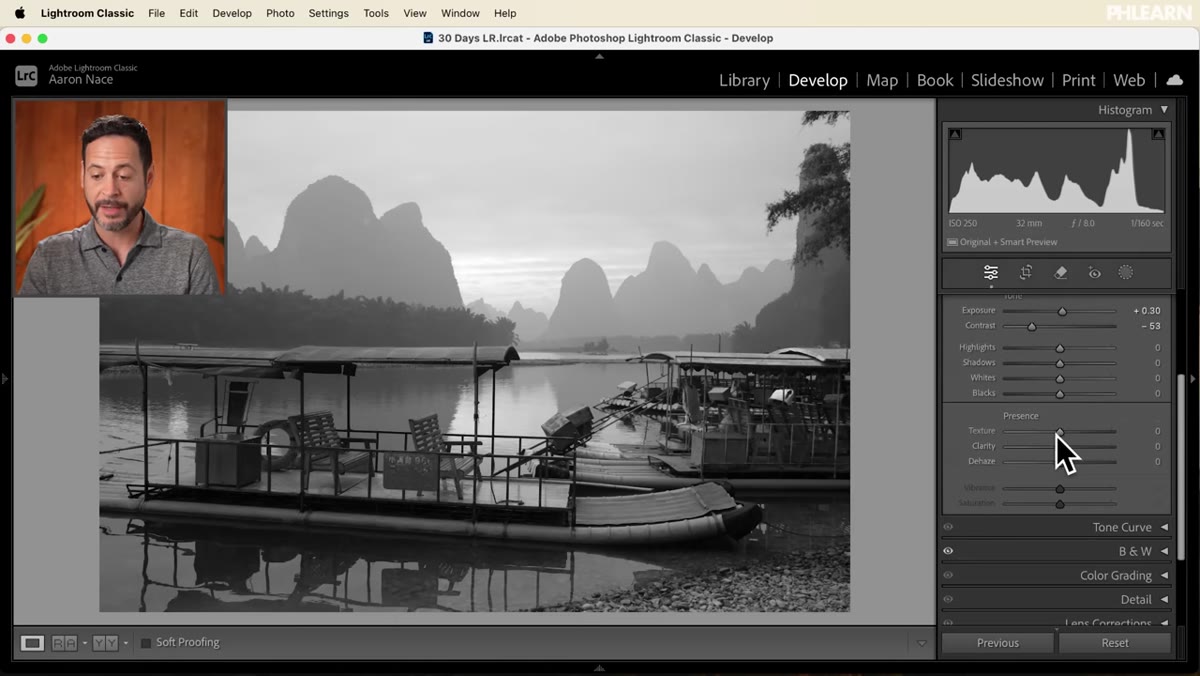
Task: Hide the top module picker panel
Action: click(600, 57)
